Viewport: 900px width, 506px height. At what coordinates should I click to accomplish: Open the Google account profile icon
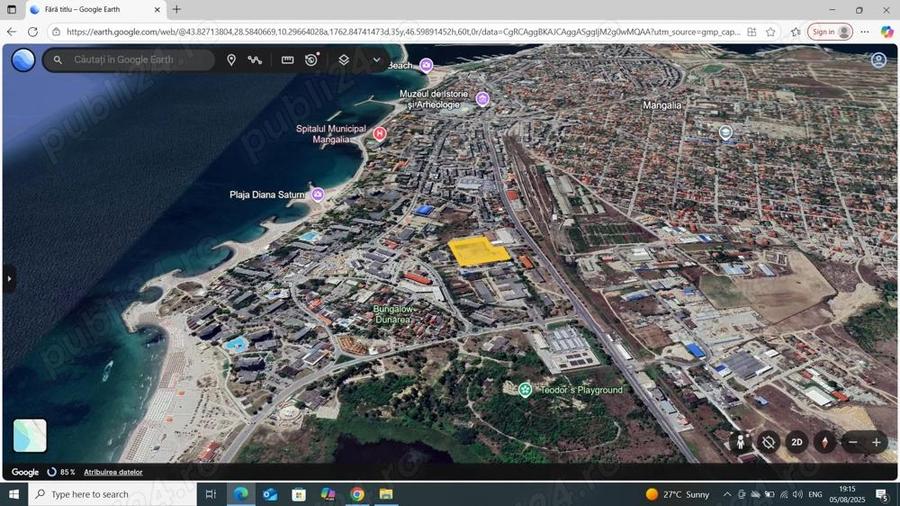tap(879, 60)
